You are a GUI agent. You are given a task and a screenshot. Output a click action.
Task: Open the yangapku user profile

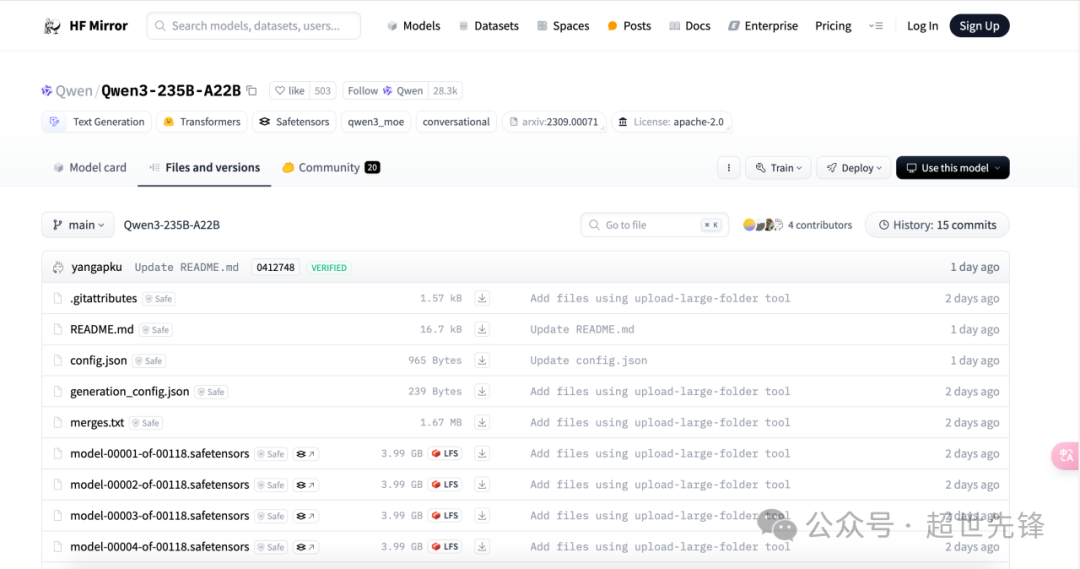[96, 267]
